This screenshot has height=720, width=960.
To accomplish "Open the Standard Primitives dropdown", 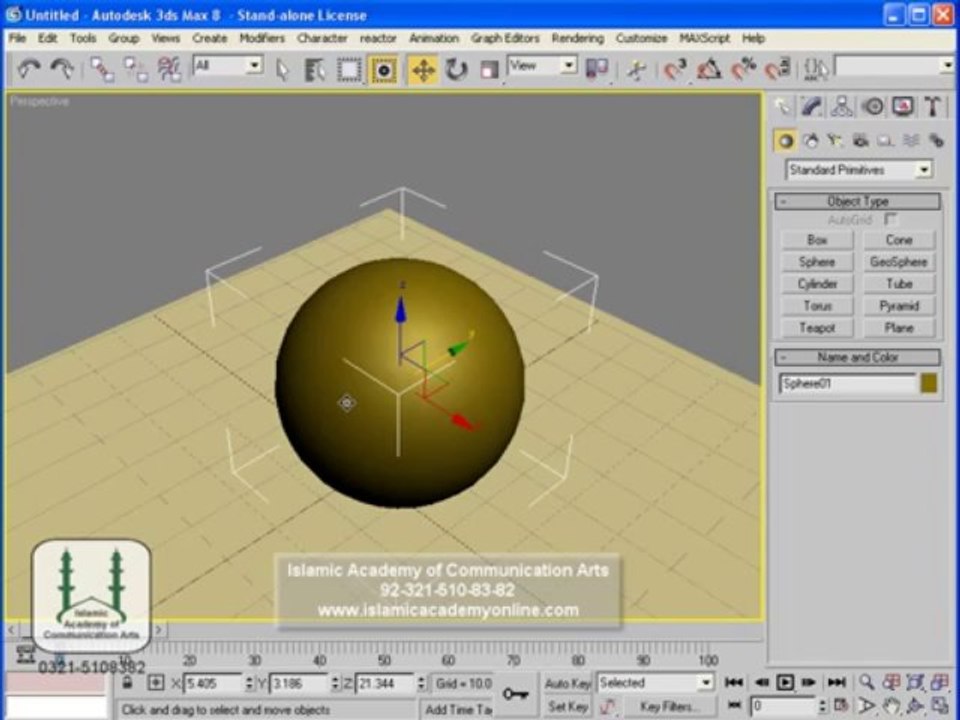I will (923, 170).
